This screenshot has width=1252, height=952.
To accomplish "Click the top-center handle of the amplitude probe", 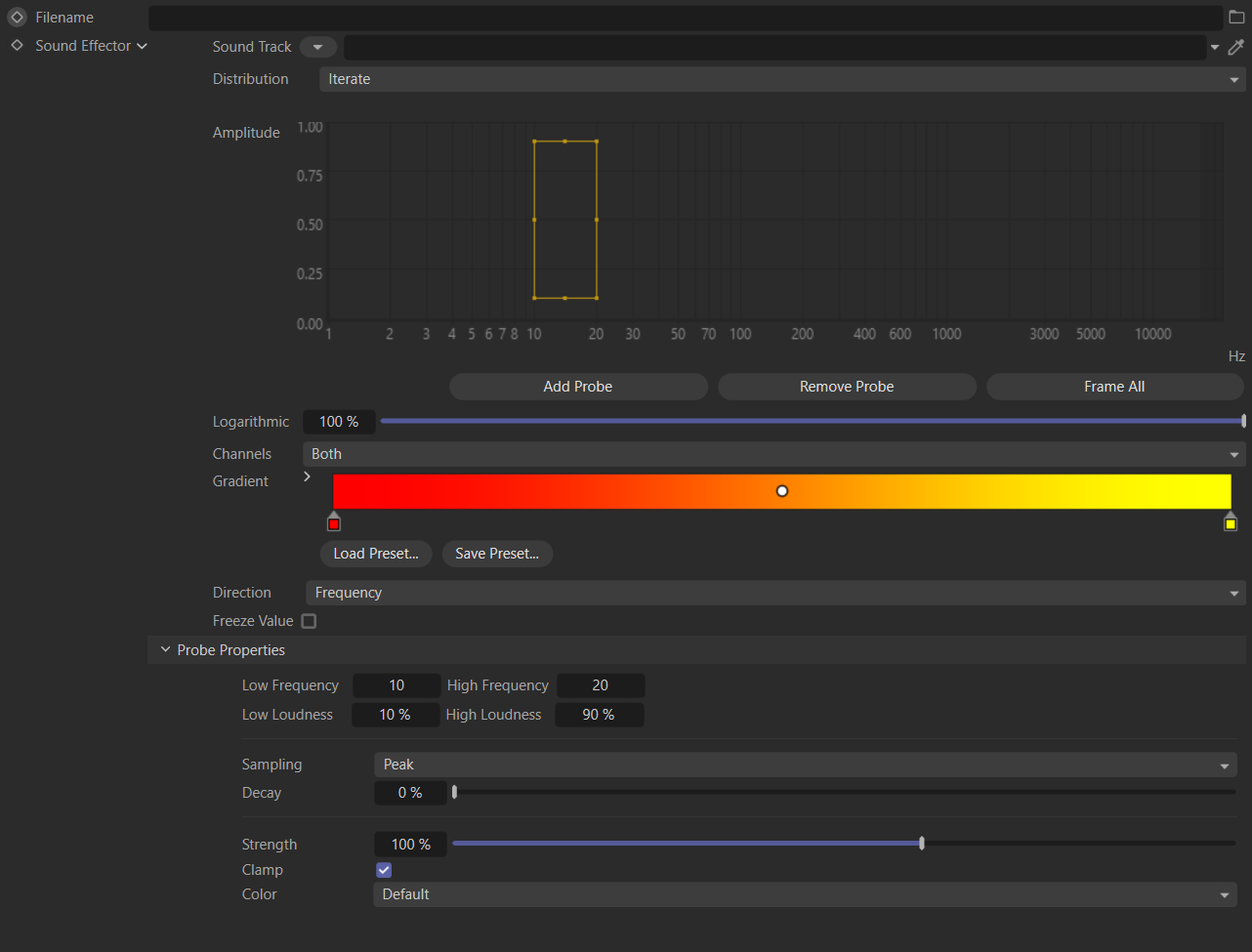I will 565,142.
